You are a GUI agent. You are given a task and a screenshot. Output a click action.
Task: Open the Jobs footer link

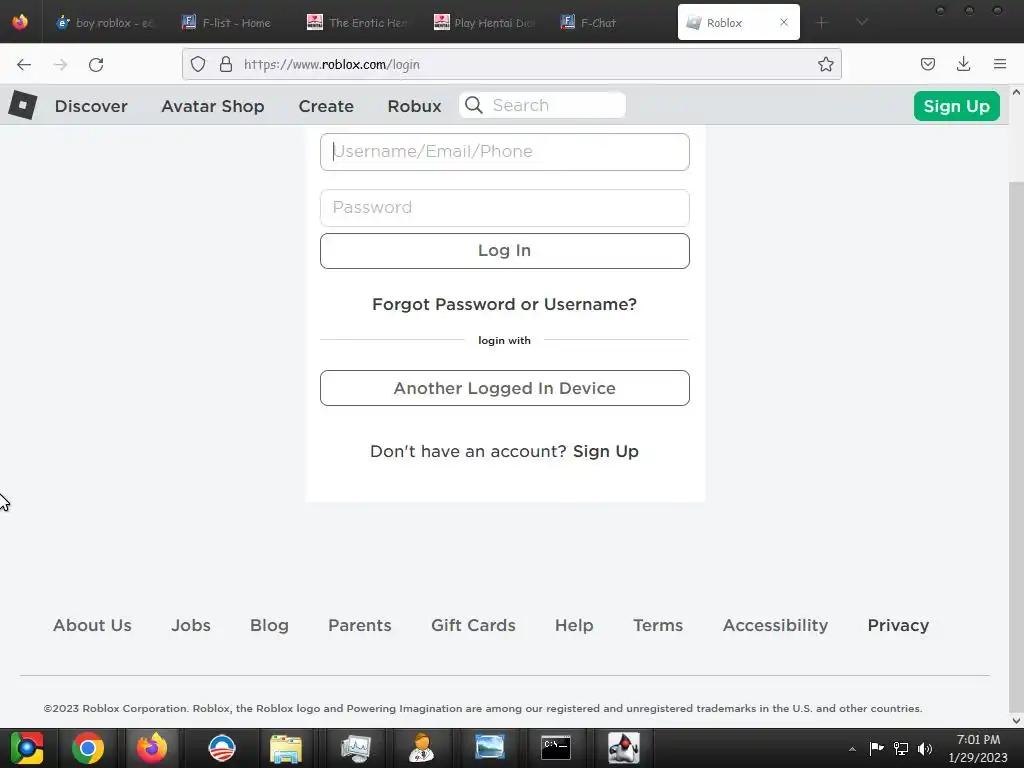(191, 625)
